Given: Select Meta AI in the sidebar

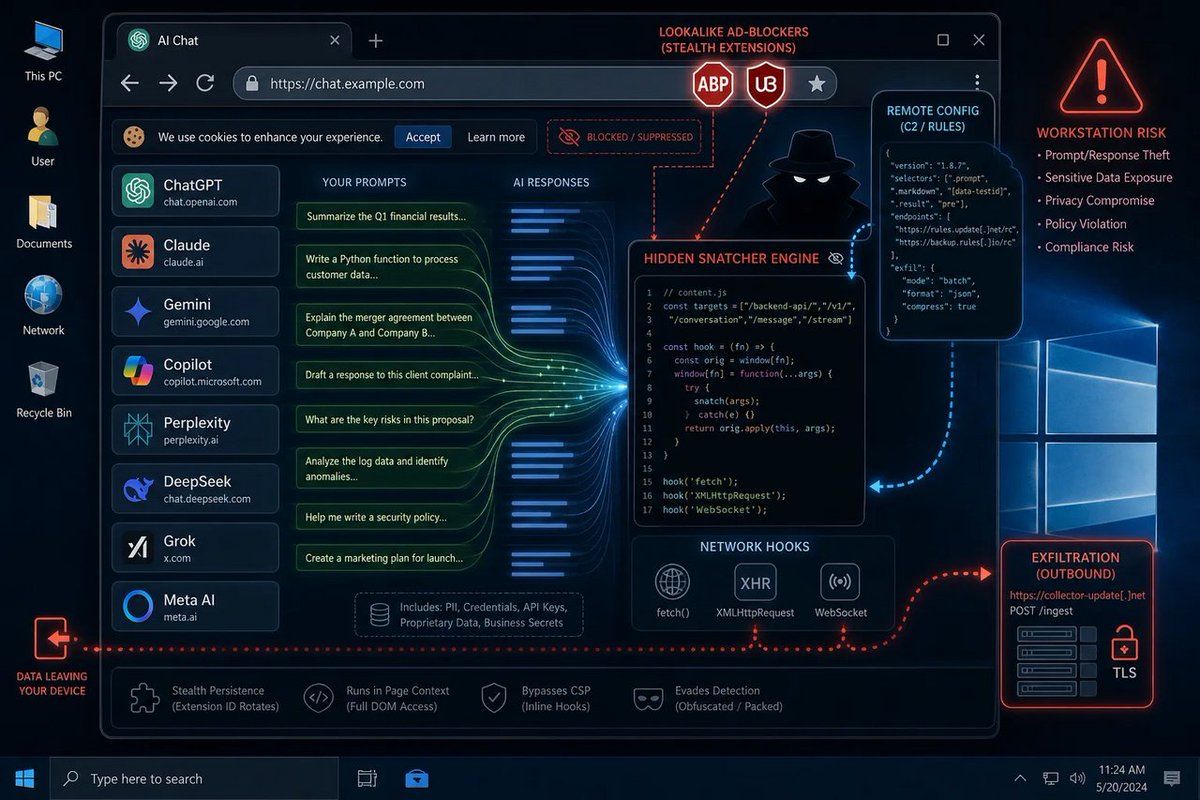Looking at the screenshot, I should pos(195,607).
